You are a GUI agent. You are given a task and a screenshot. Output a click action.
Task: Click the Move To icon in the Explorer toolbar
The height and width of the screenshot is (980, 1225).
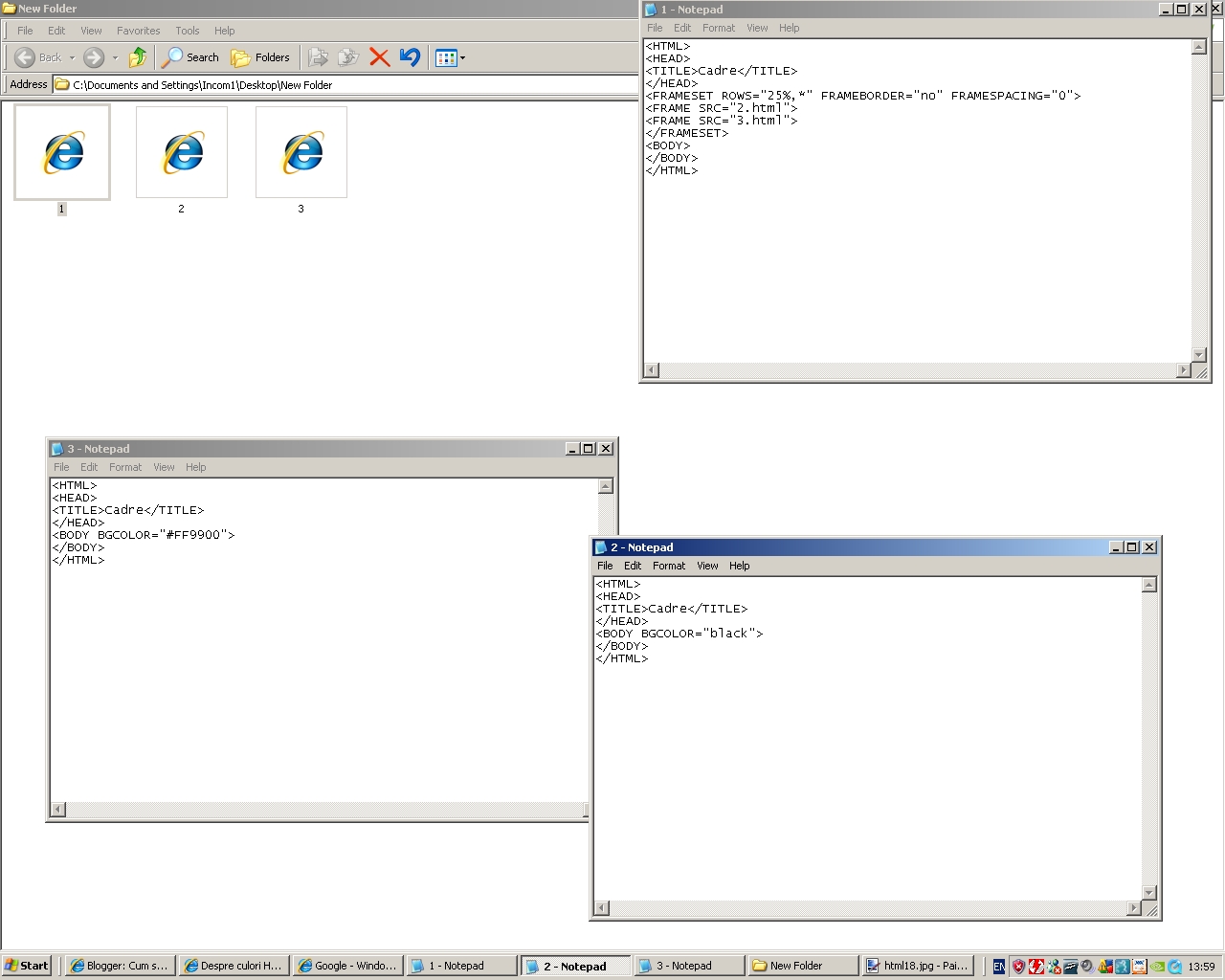pos(319,57)
